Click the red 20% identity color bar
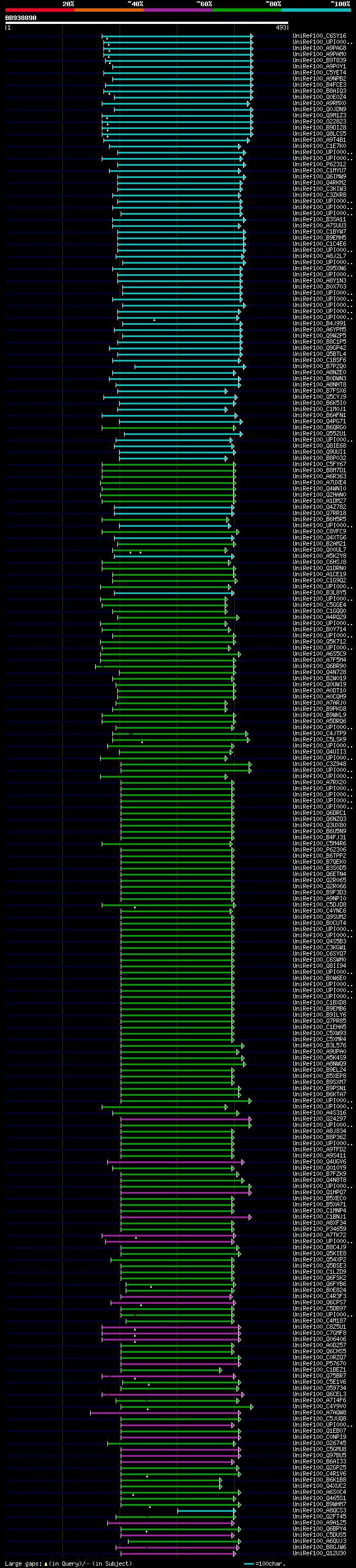The image size is (356, 1568). point(39,11)
